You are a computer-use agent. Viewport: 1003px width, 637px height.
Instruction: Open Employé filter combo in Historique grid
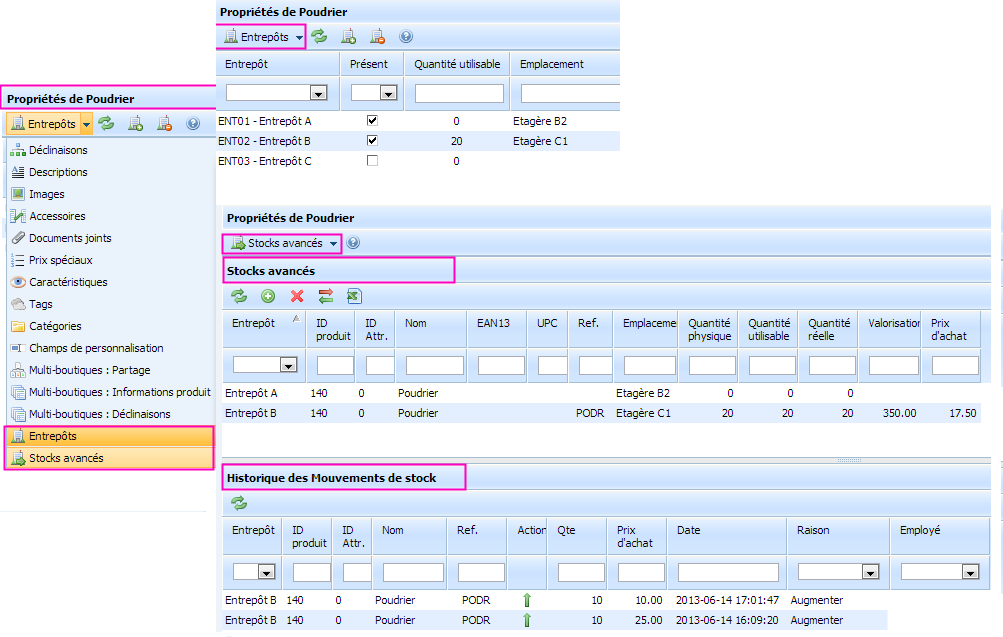click(970, 572)
